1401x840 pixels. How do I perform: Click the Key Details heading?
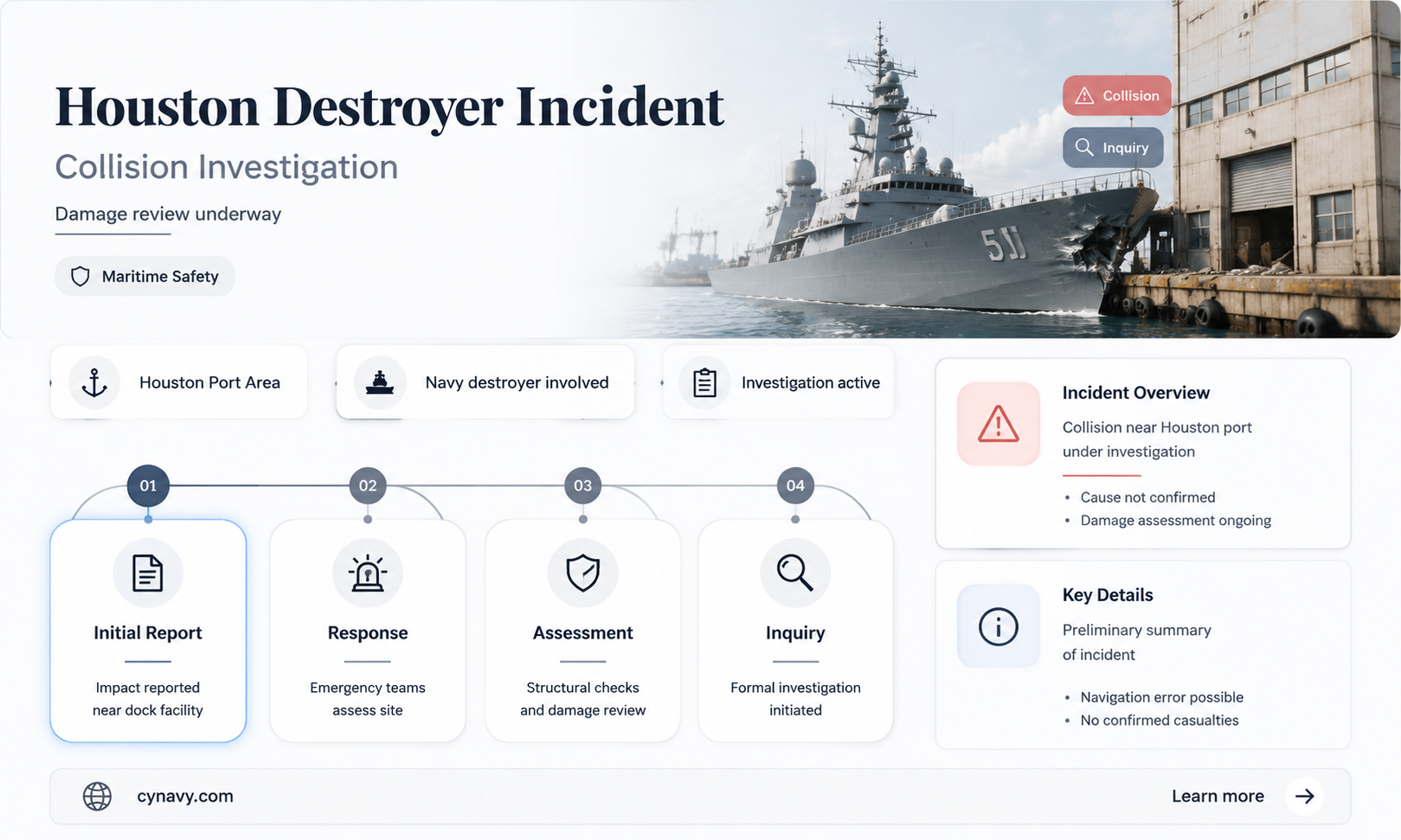tap(1108, 595)
